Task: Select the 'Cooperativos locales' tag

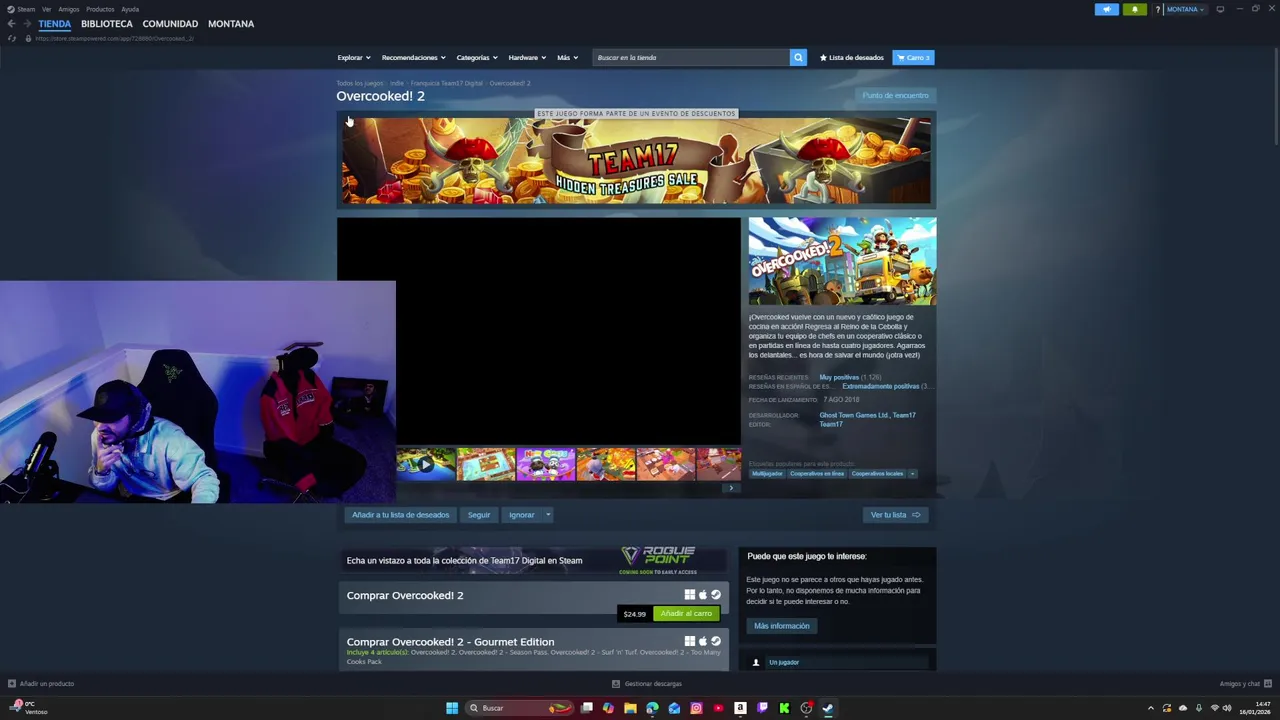Action: pos(877,474)
